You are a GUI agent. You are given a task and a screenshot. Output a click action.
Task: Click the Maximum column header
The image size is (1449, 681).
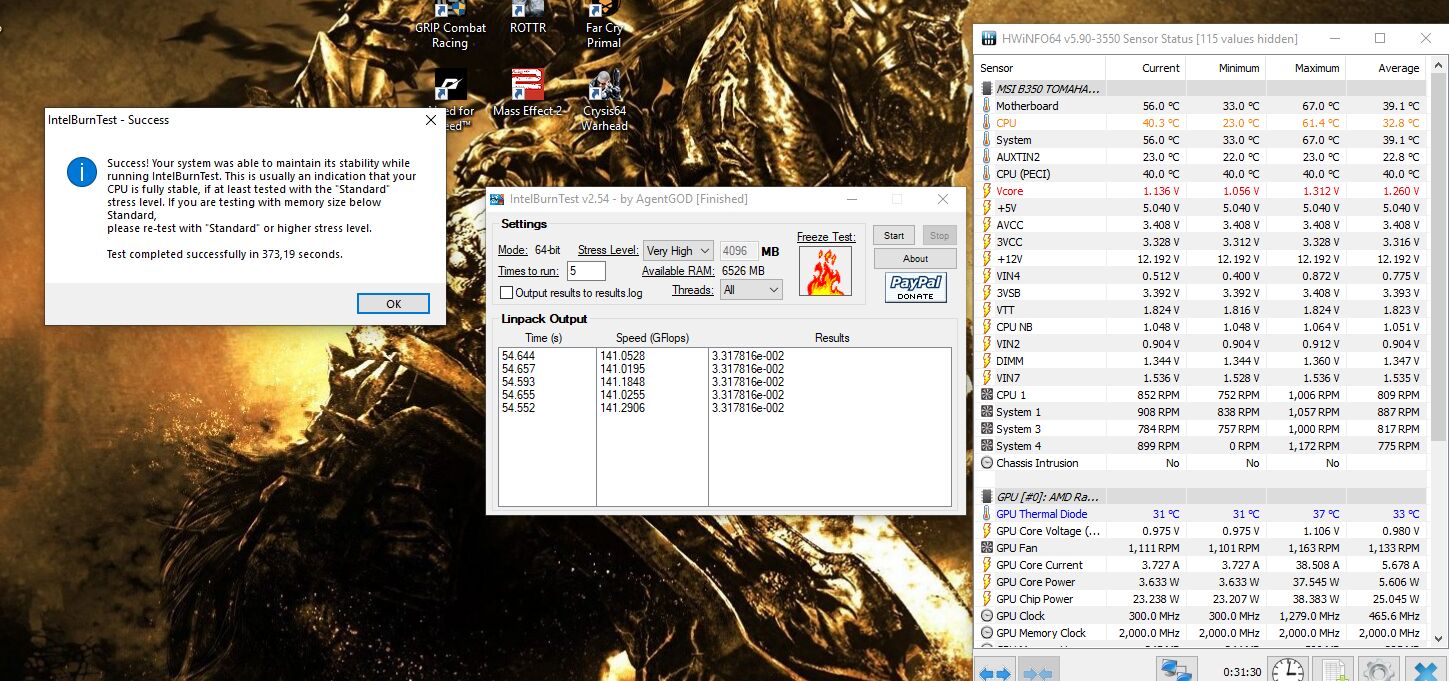1305,68
